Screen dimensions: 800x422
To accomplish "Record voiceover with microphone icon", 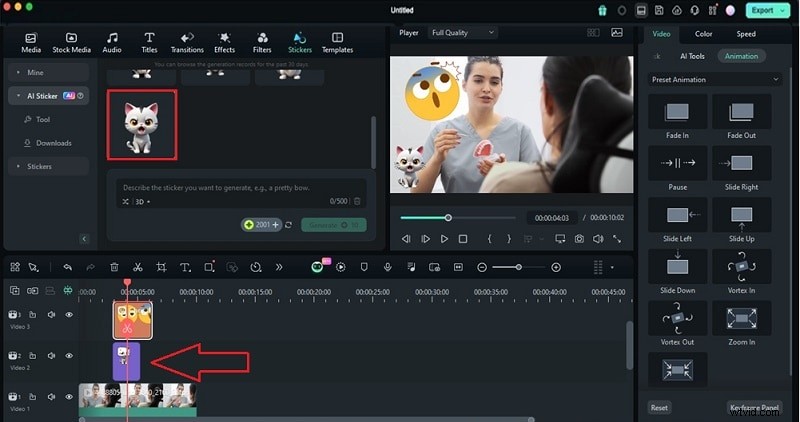I will coord(388,267).
